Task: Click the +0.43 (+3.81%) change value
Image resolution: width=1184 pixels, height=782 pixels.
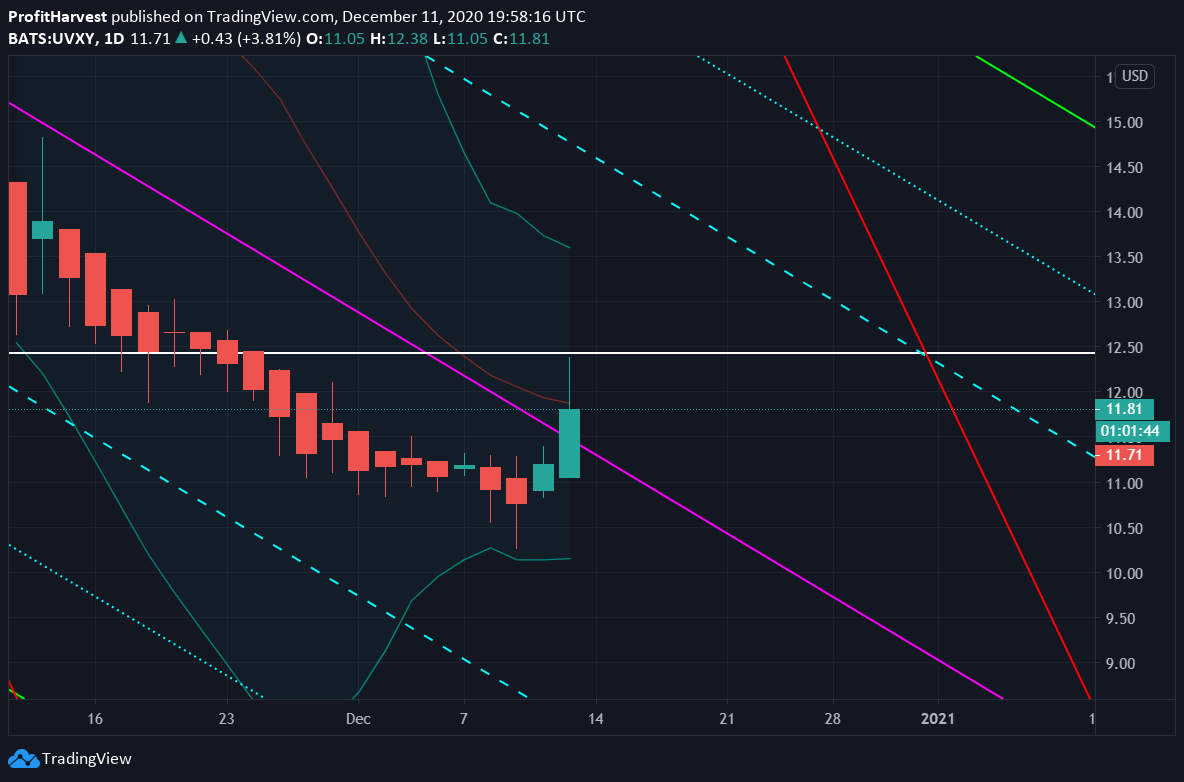Action: point(246,38)
